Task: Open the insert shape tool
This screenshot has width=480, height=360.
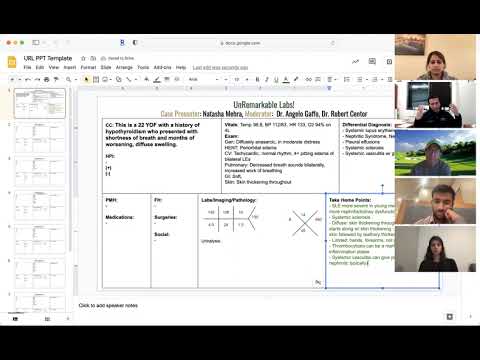Action: [119, 79]
